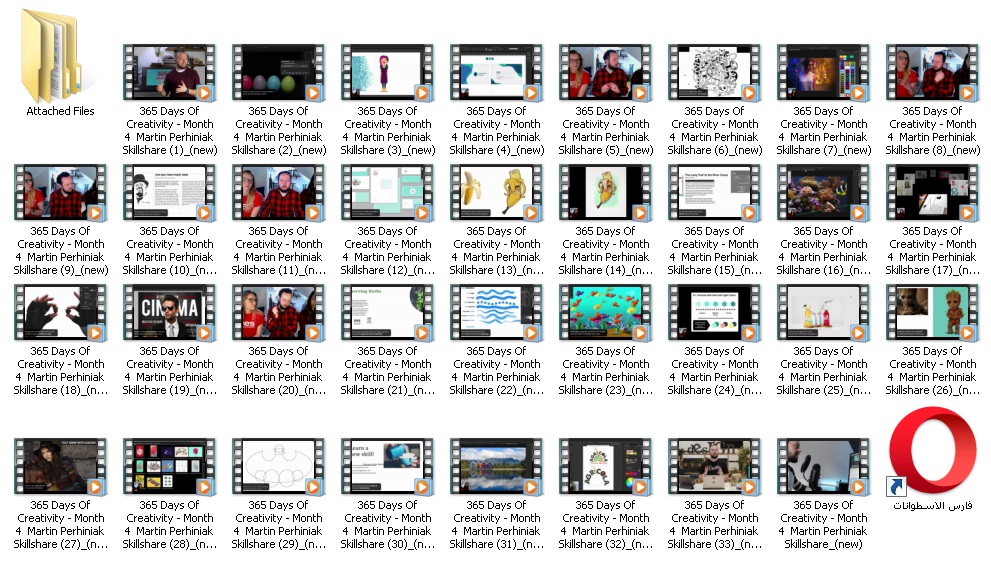Click the 'Attached Files' folder name
Viewport: 991px width, 579px height.
click(x=61, y=111)
